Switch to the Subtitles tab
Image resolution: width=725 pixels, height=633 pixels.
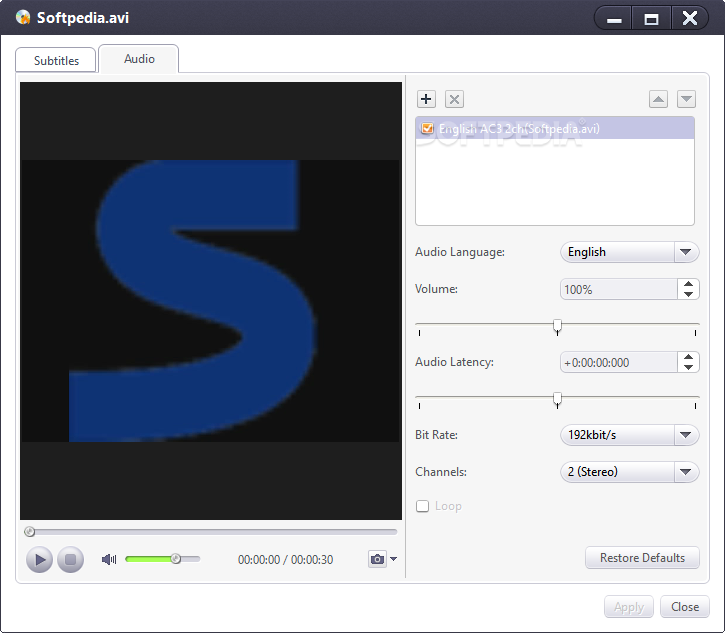pyautogui.click(x=56, y=61)
